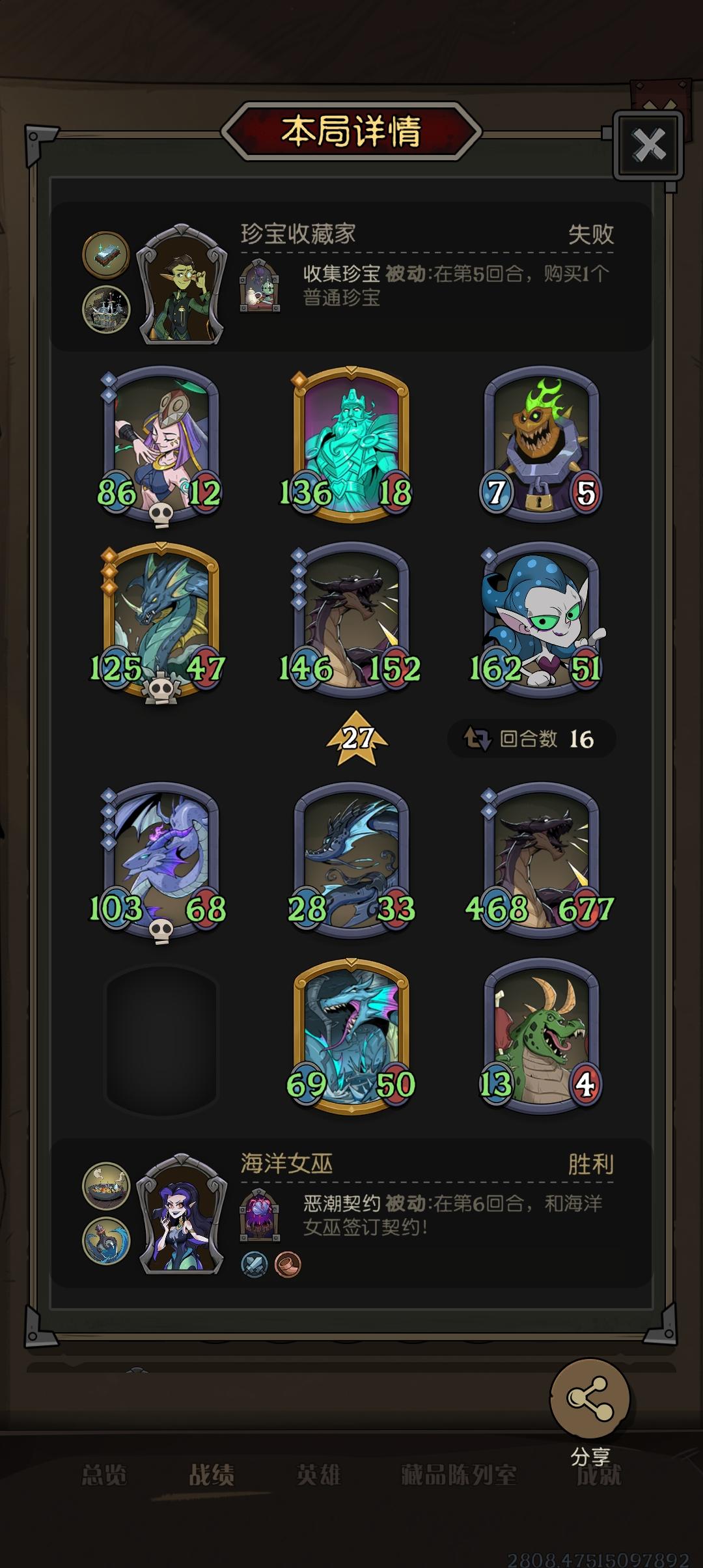Tap the ship treasure icon under ingot
703x1568 pixels.
pyautogui.click(x=106, y=309)
